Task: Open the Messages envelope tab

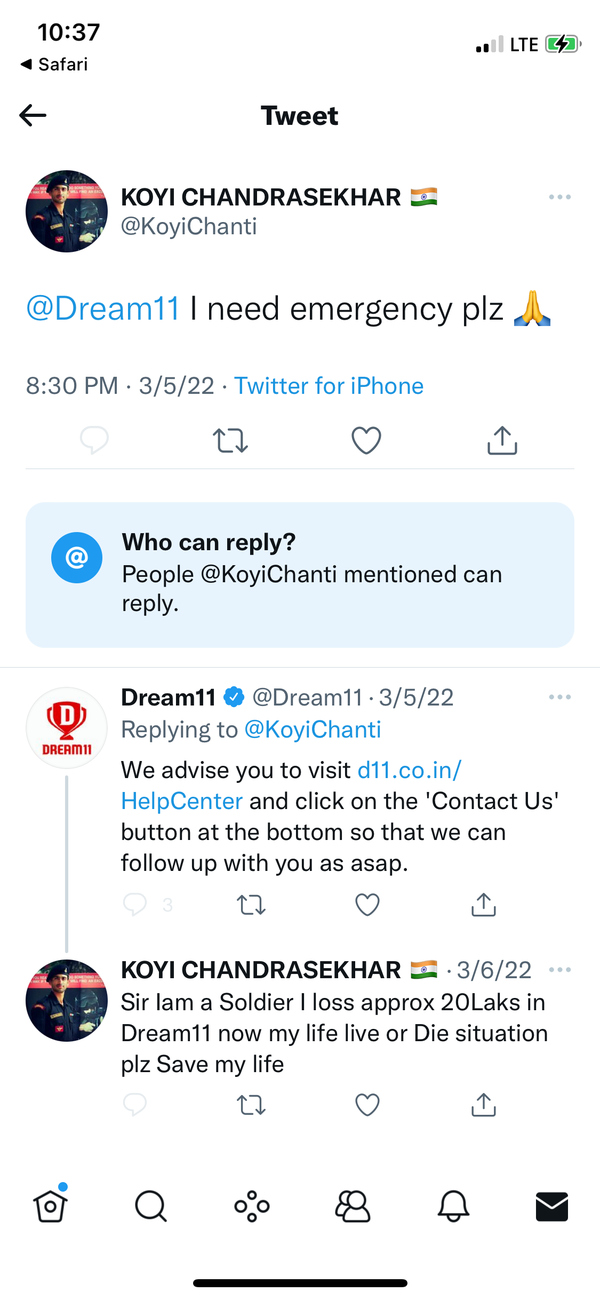Action: [x=552, y=1207]
